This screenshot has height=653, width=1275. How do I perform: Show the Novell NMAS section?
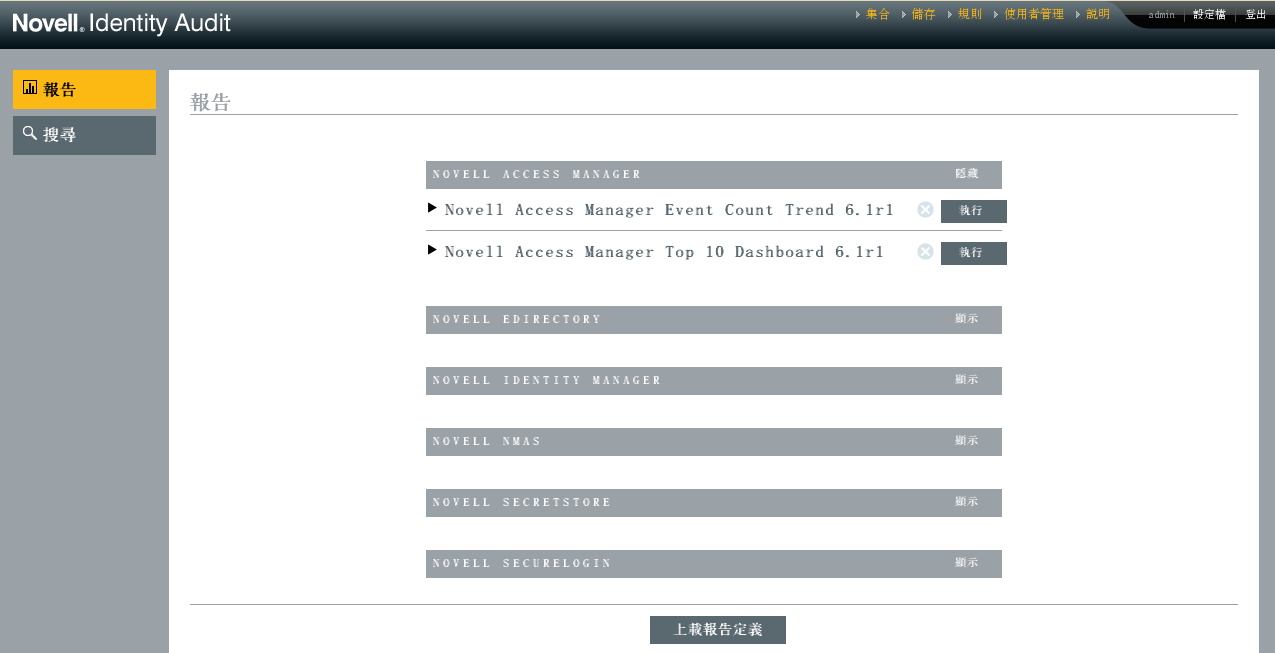pyautogui.click(x=966, y=441)
